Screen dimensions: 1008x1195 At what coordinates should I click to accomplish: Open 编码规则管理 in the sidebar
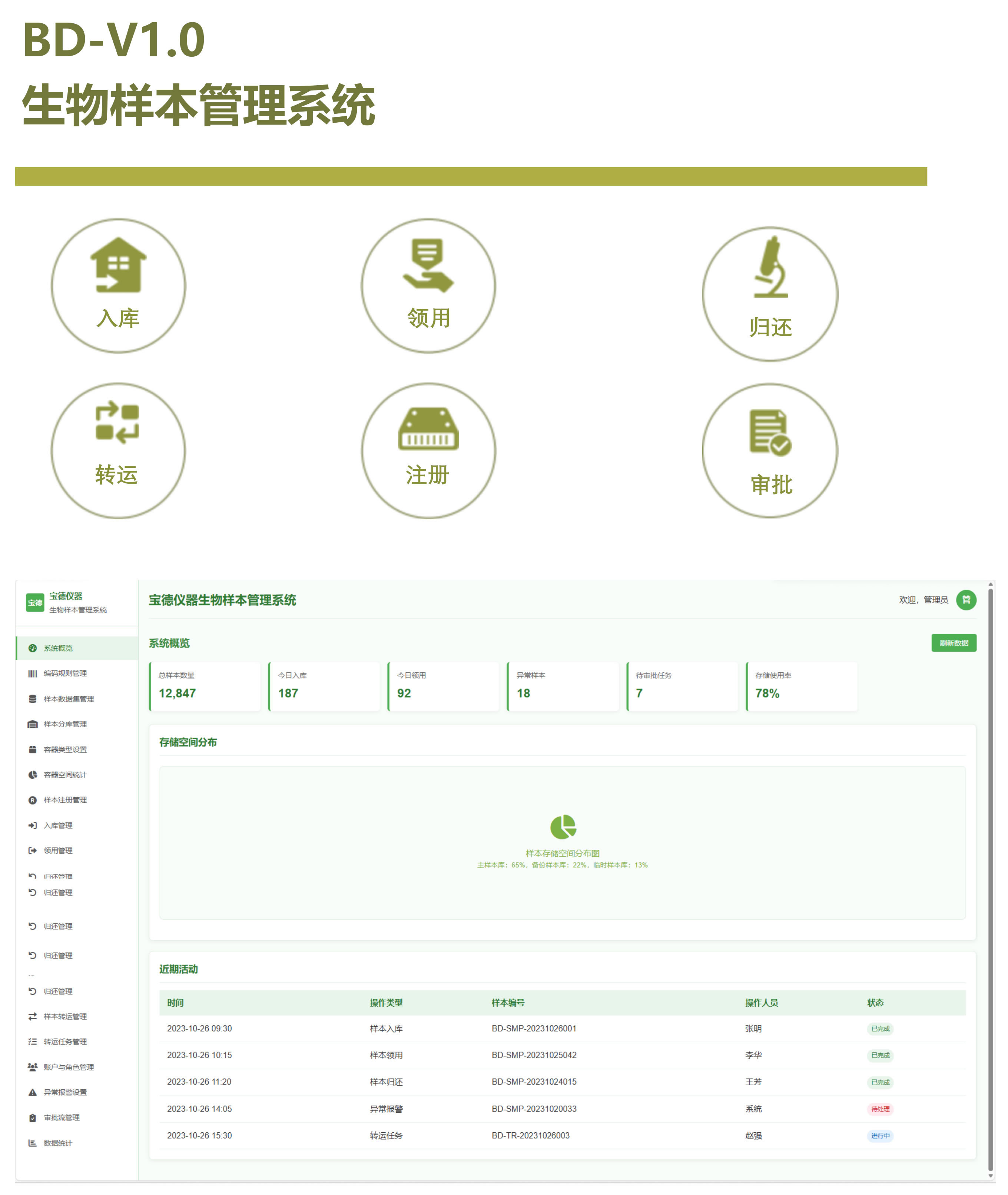[x=65, y=673]
